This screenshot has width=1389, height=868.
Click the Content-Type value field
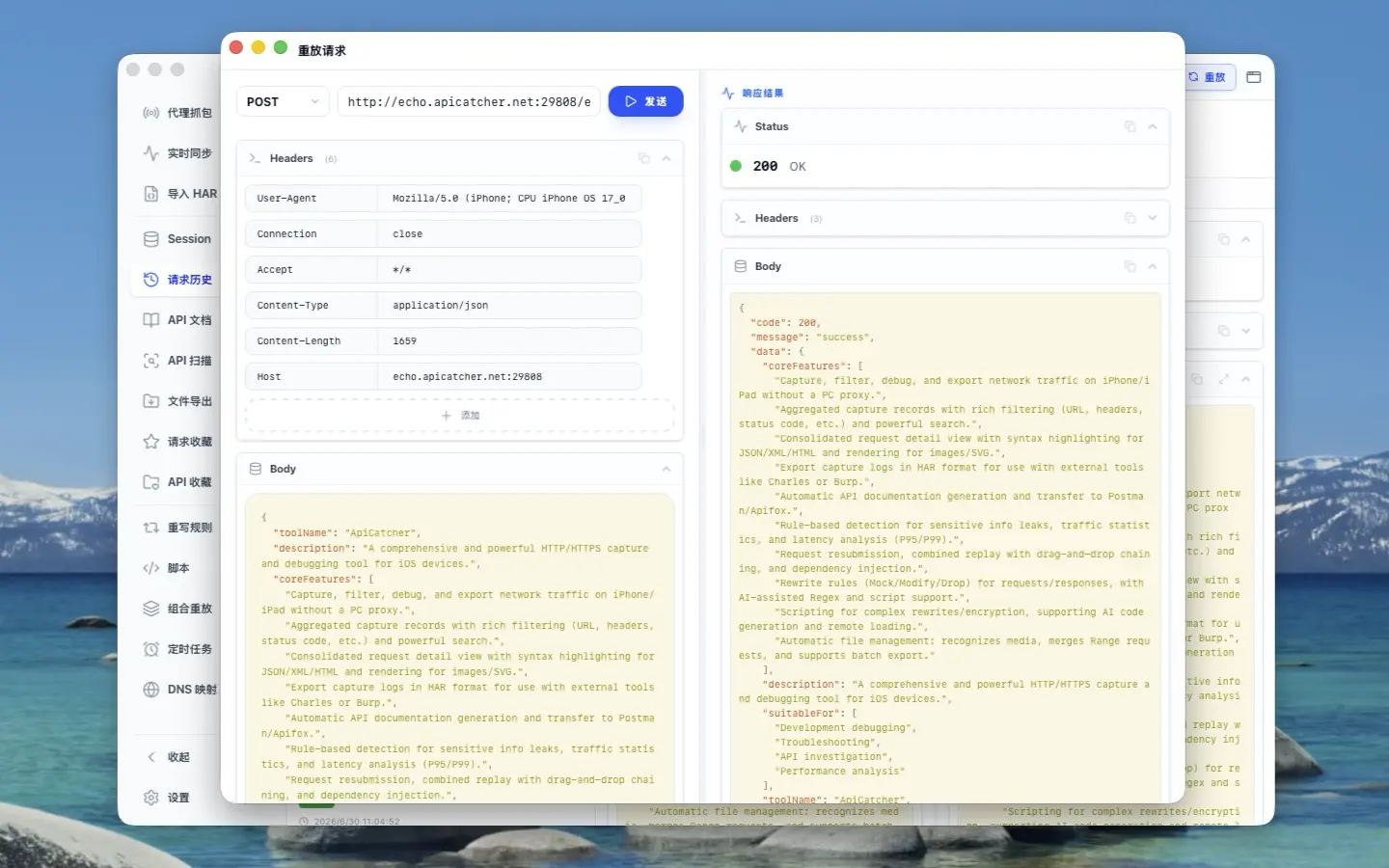[509, 306]
